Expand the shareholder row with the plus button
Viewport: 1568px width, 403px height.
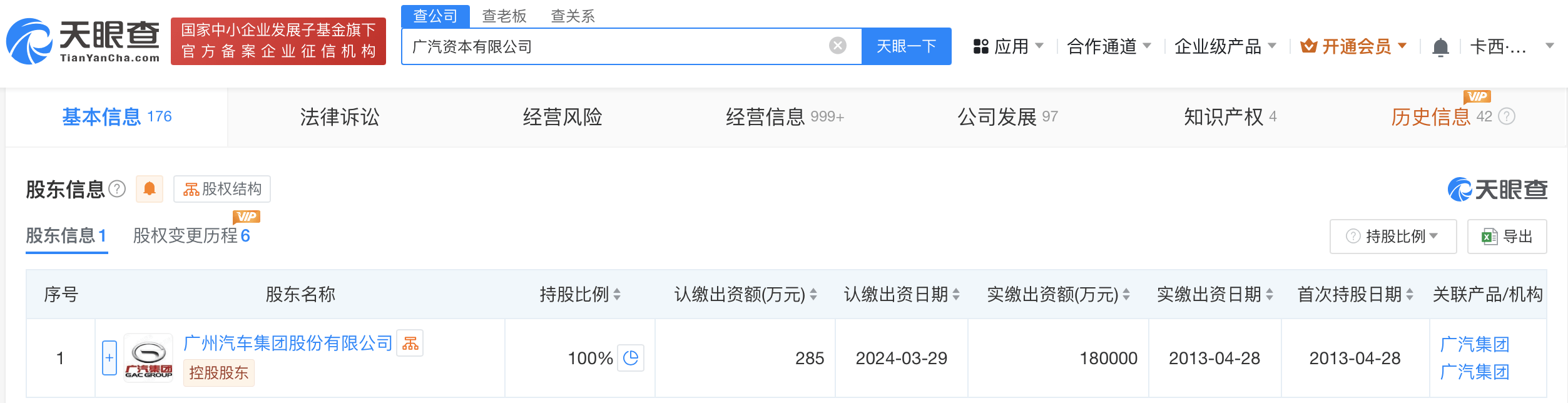(109, 358)
